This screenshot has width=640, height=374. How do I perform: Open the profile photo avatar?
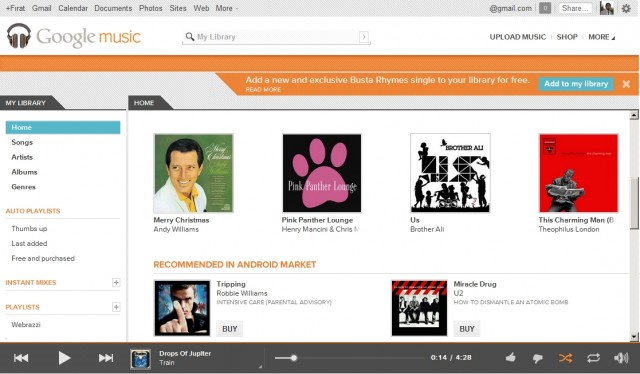point(607,8)
